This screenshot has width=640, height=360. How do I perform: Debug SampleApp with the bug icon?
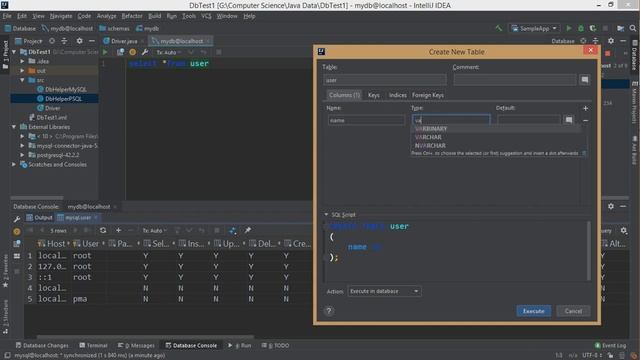pos(581,28)
